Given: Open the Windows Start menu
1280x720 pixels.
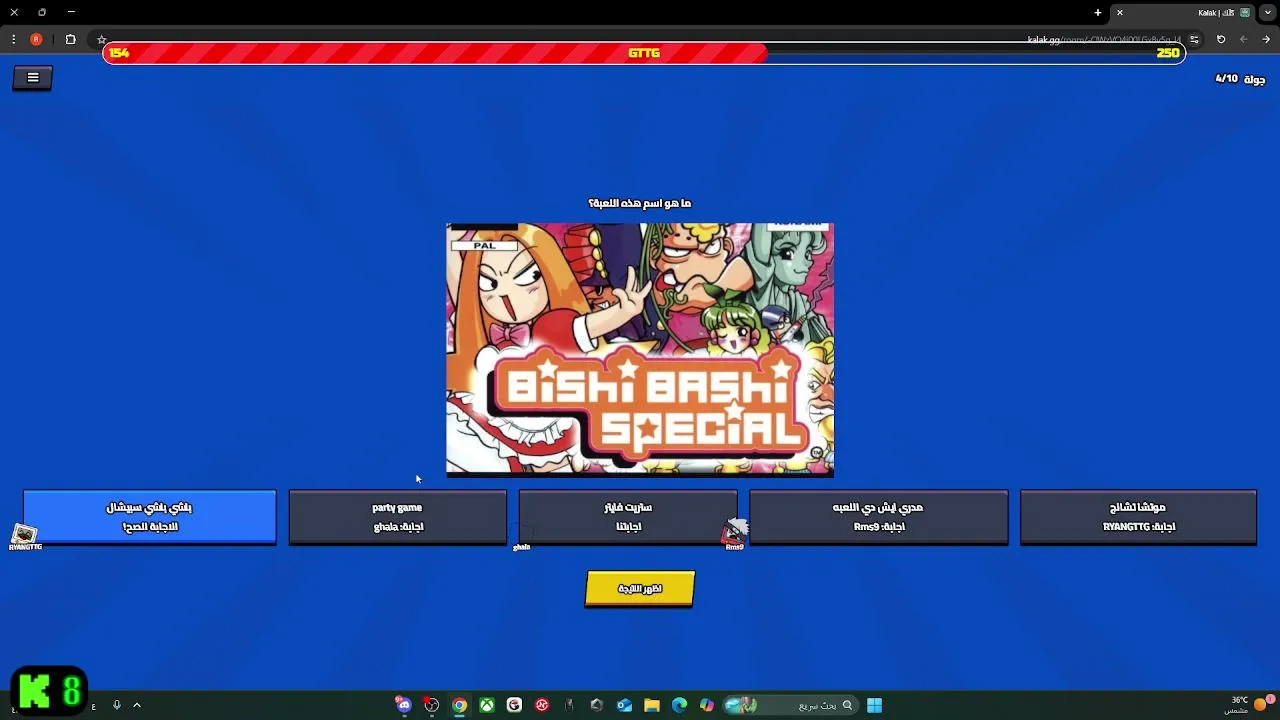Looking at the screenshot, I should 874,705.
